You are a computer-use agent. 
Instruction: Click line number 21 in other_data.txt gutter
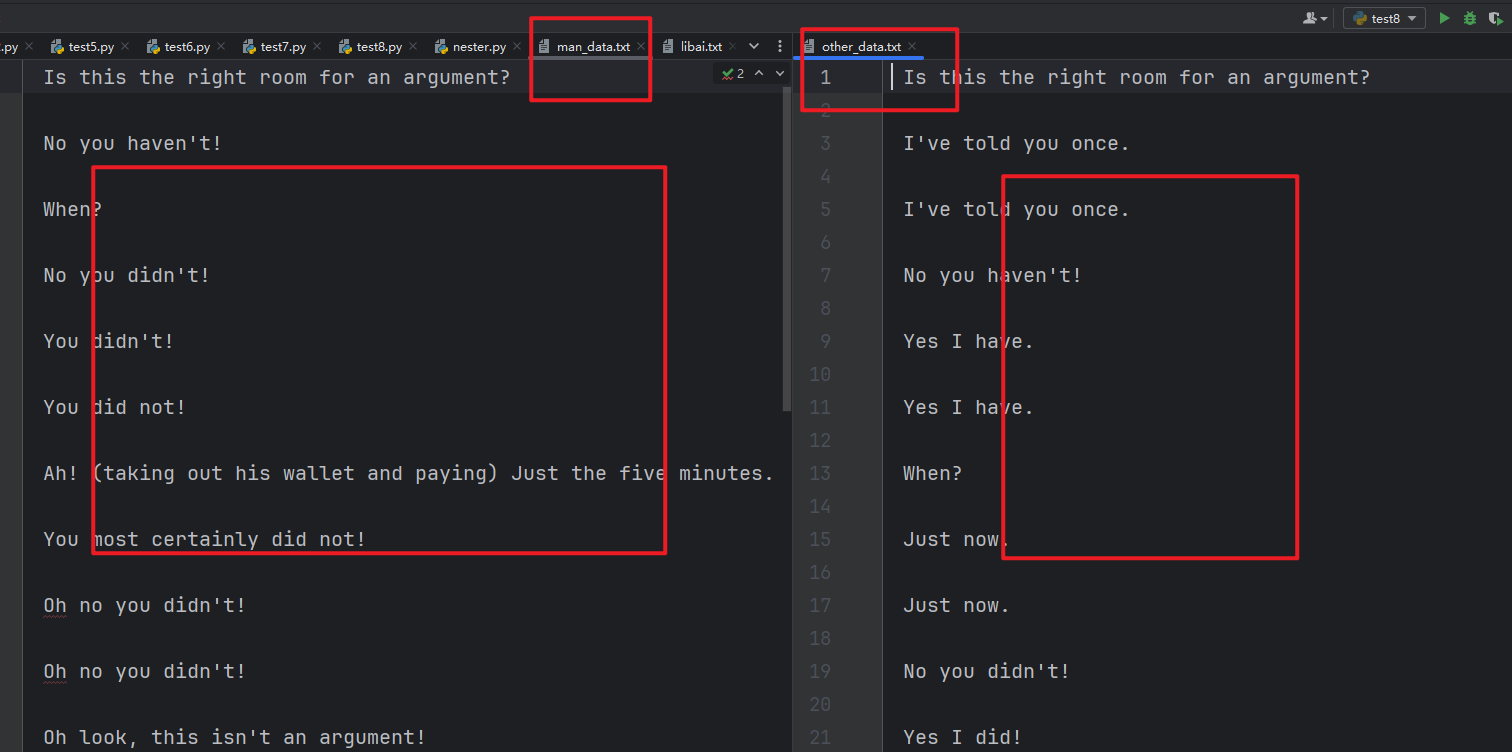click(x=820, y=737)
